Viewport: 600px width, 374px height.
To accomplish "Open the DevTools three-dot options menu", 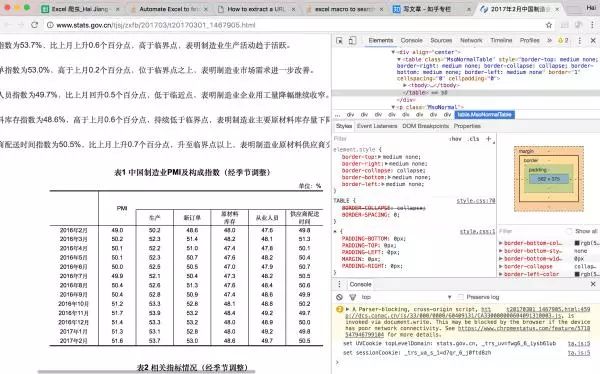I will coord(579,41).
